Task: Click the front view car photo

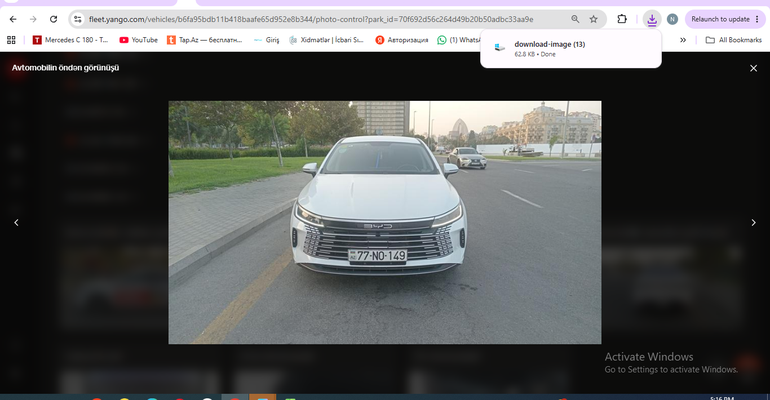Action: 385,222
